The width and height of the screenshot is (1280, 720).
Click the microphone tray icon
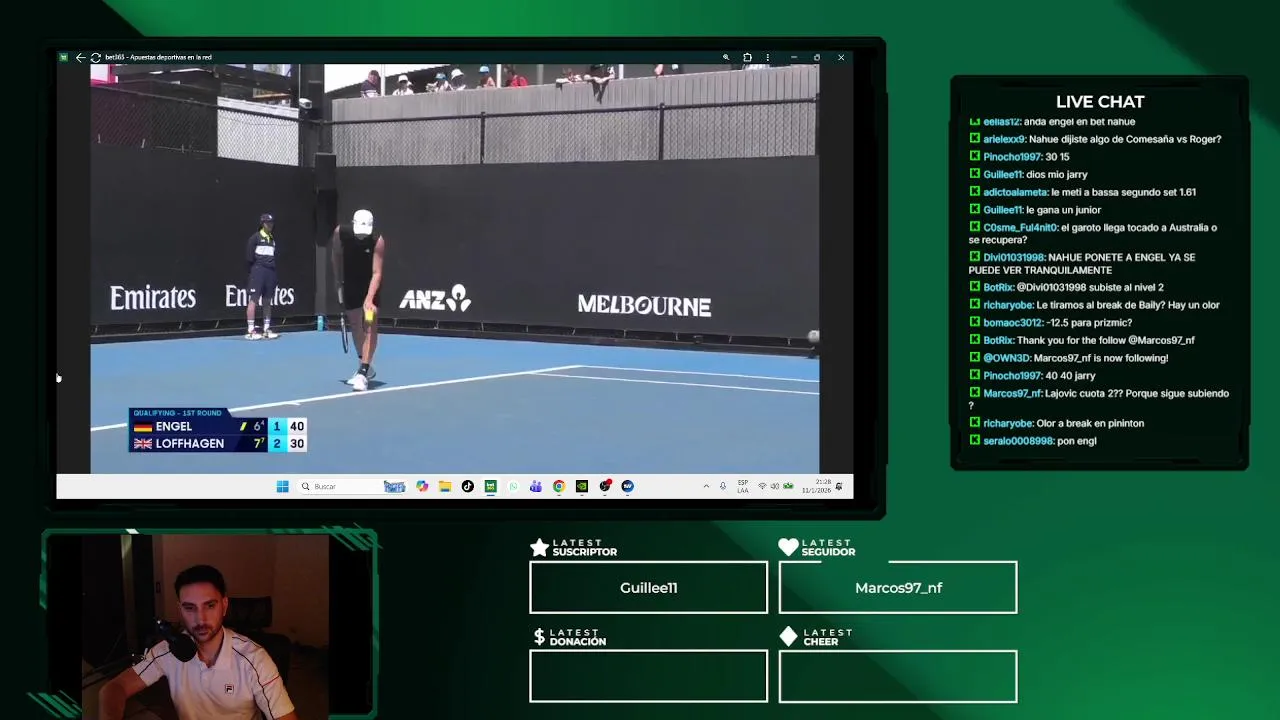tap(723, 486)
